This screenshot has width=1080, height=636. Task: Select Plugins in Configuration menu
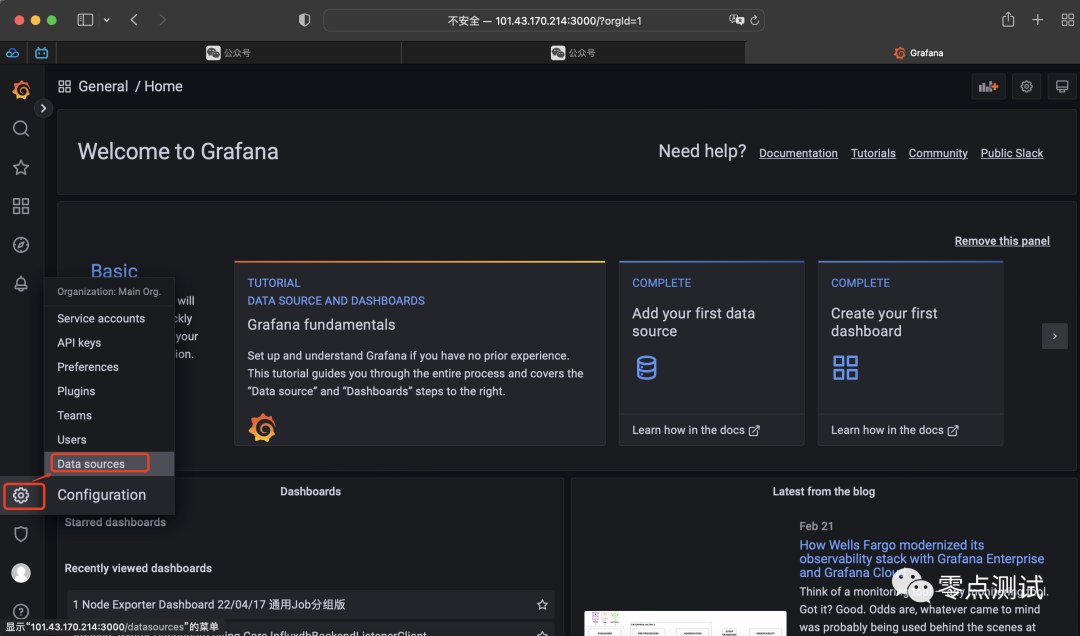pos(109,391)
